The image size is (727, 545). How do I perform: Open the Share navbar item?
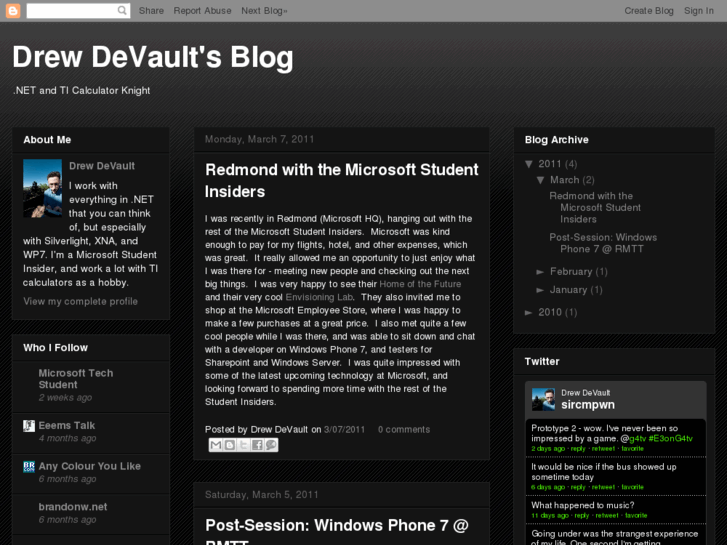click(x=151, y=11)
